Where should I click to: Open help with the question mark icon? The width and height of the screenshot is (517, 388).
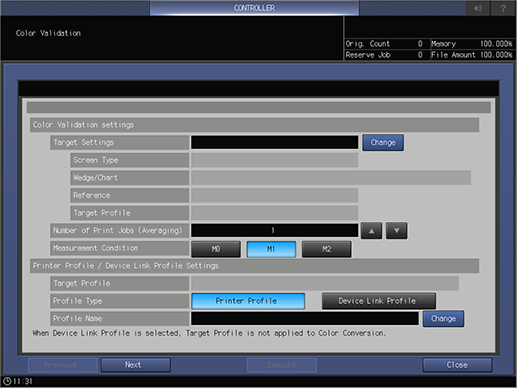[x=503, y=8]
